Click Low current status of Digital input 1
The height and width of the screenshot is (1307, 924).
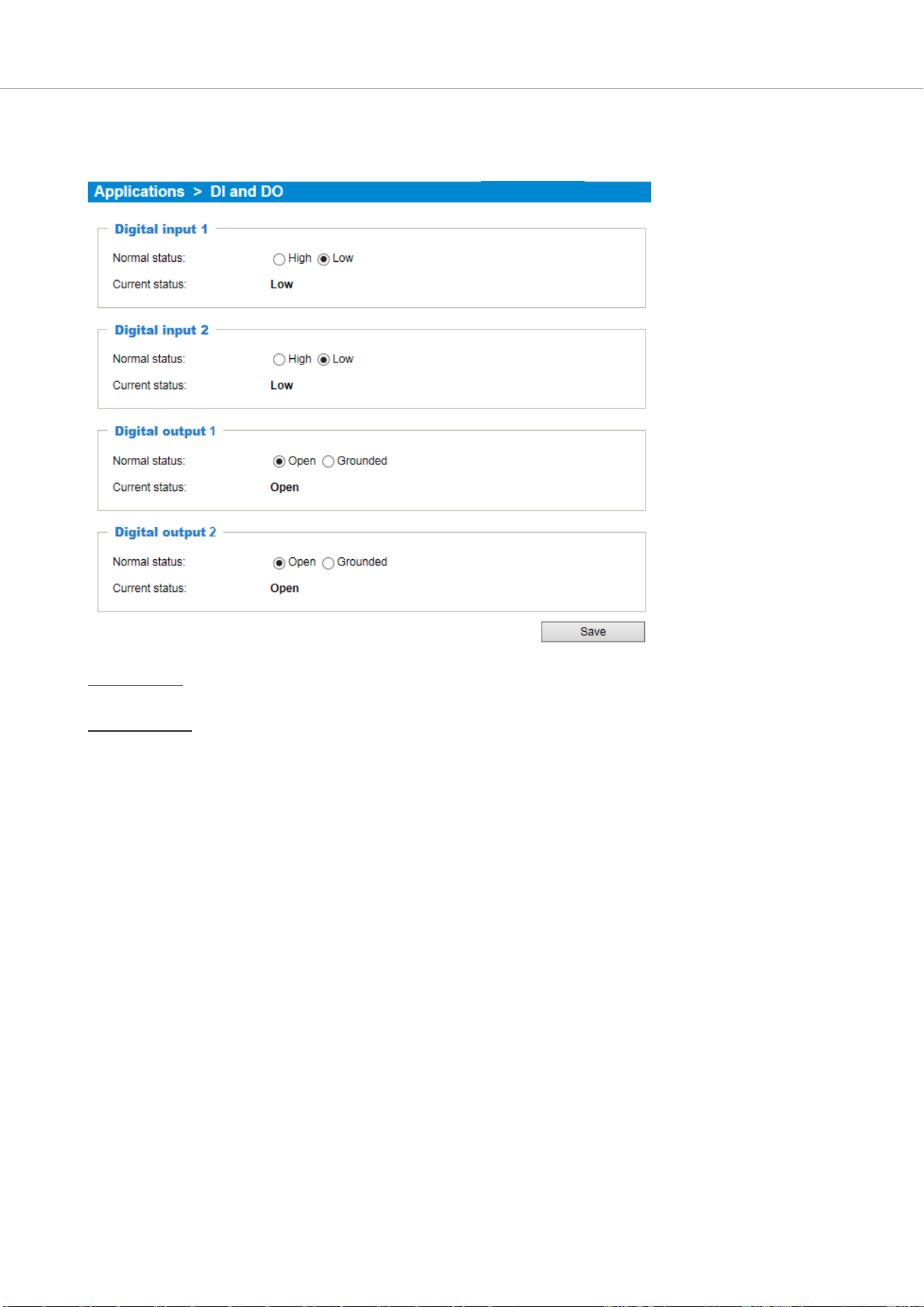[x=282, y=284]
